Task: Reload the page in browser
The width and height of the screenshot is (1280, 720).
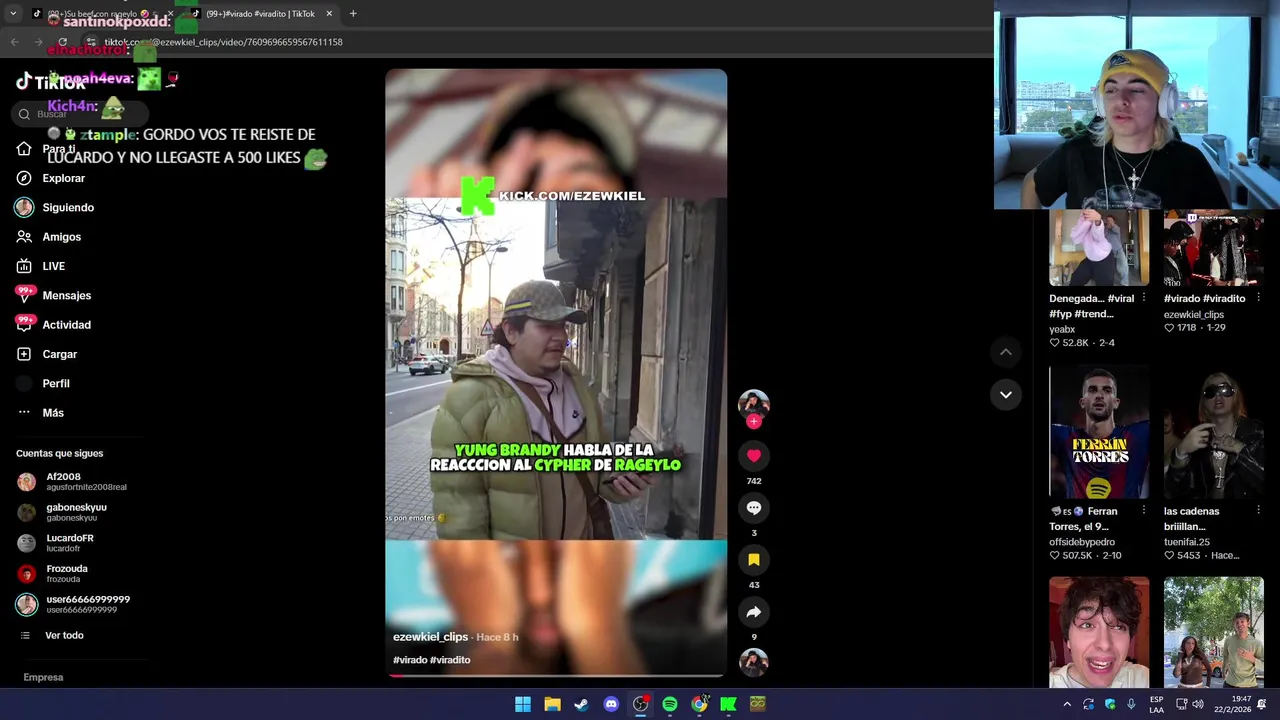Action: pyautogui.click(x=62, y=42)
